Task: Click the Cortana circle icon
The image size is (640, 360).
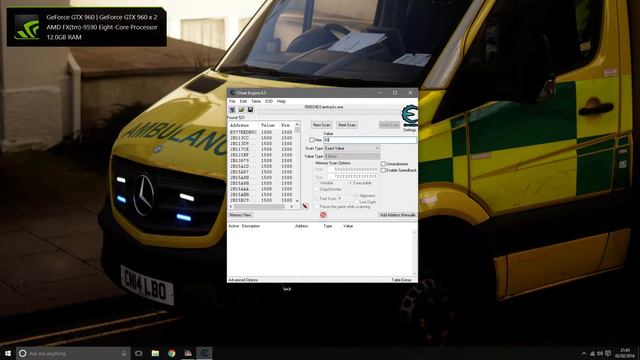Action: [22, 353]
